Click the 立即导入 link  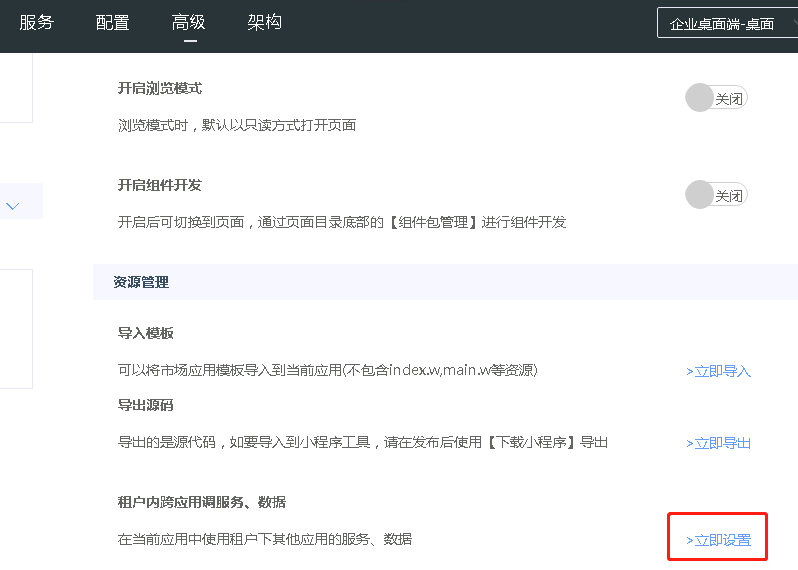tap(718, 371)
